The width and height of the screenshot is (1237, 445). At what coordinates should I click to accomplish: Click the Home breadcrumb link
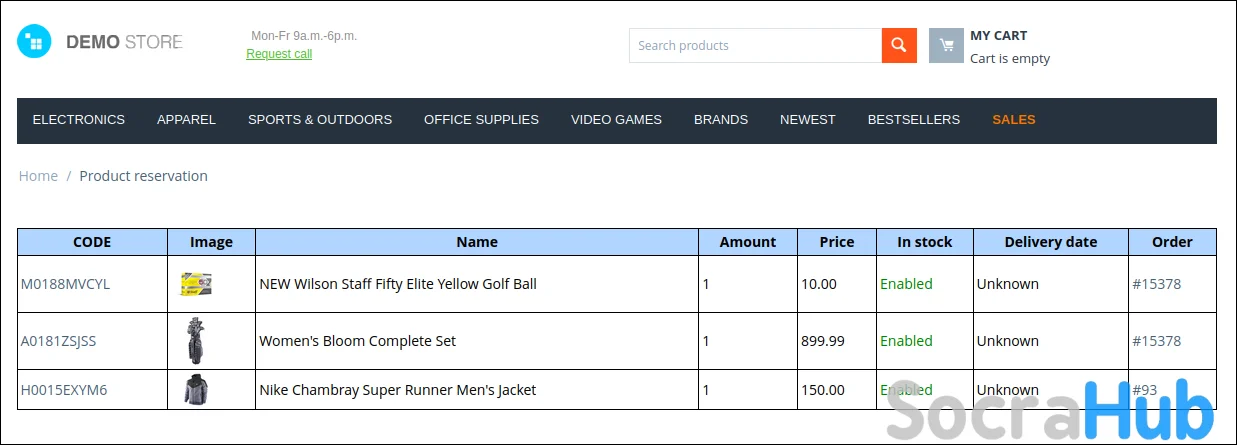coord(38,176)
